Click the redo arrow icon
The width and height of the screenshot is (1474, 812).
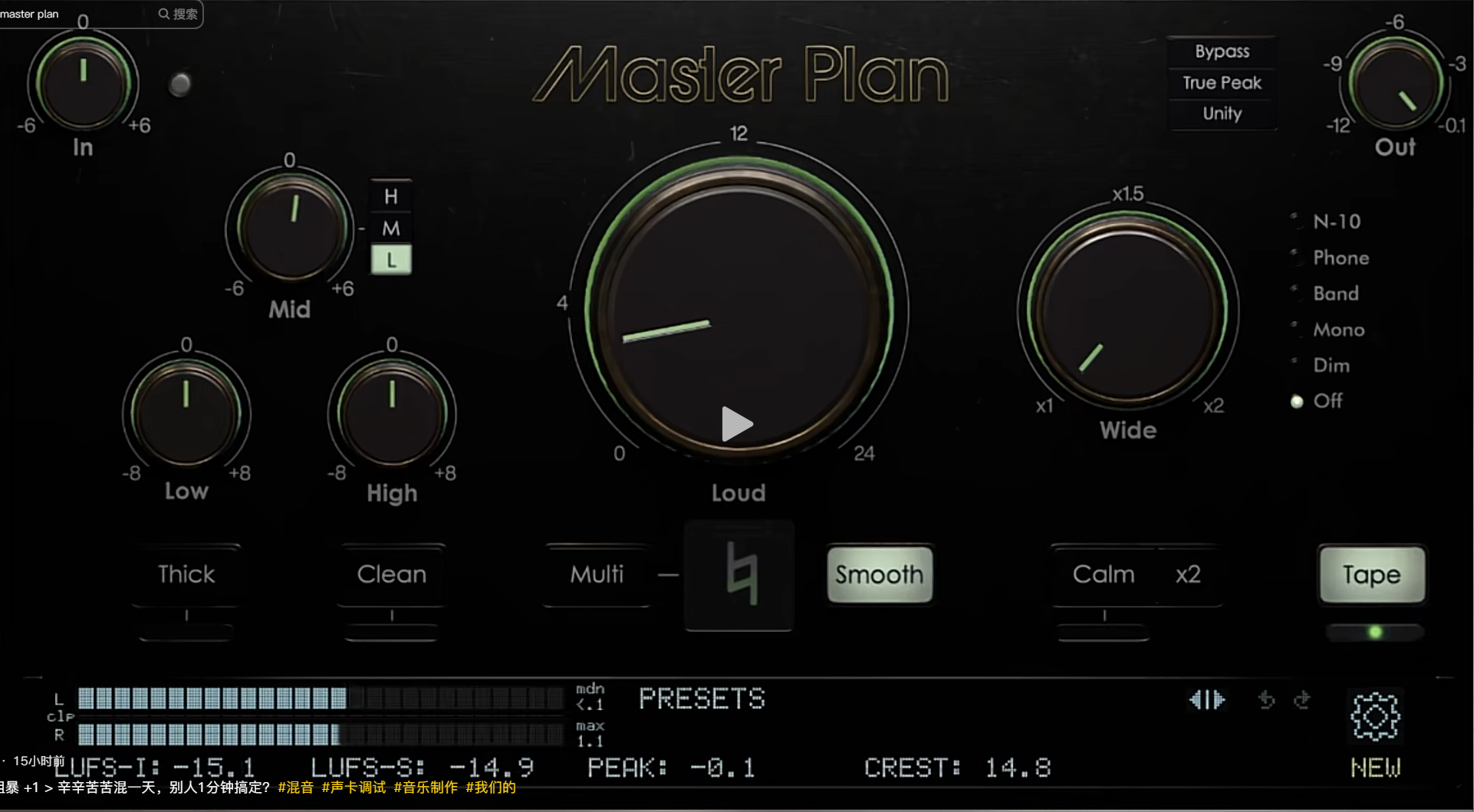pos(1301,699)
